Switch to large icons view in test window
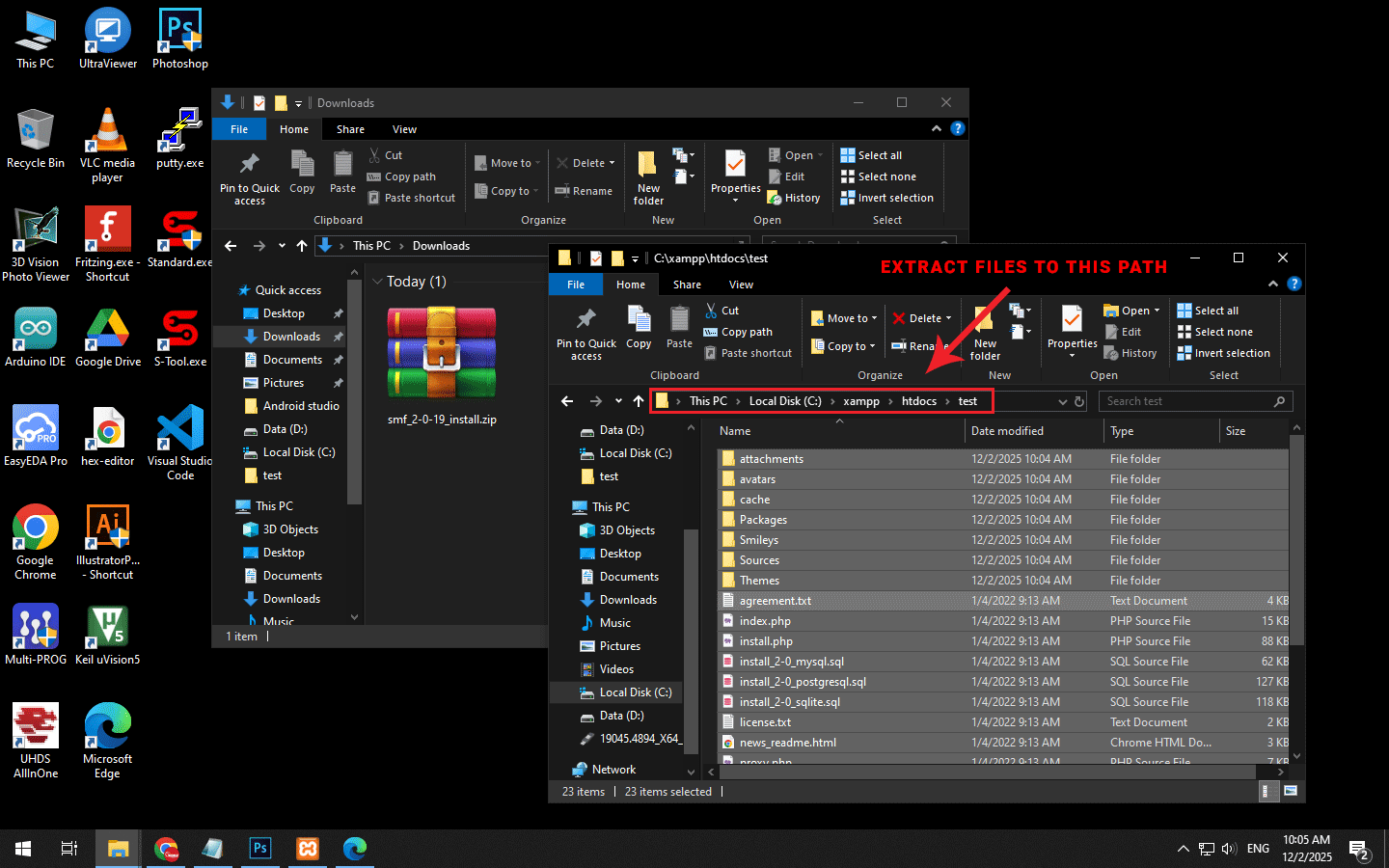1389x868 pixels. tap(1291, 791)
